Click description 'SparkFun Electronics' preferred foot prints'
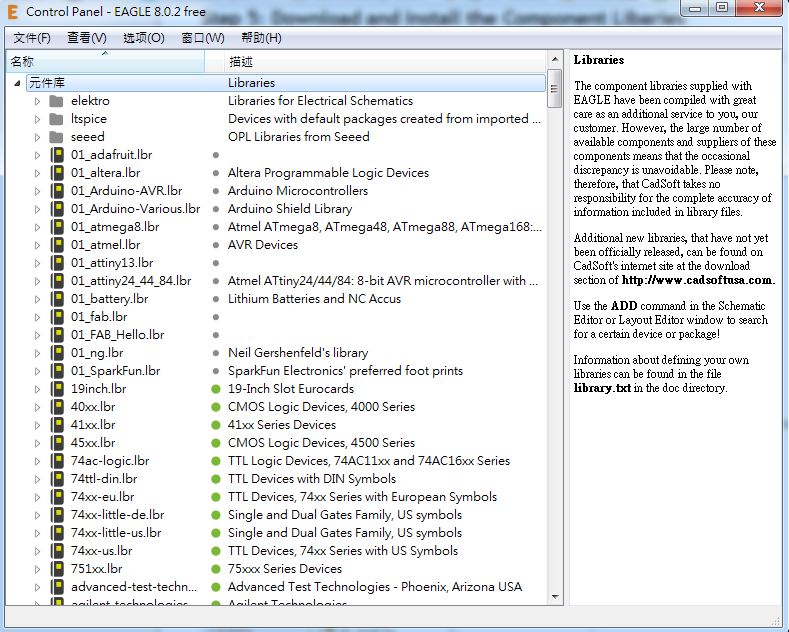 pos(345,371)
